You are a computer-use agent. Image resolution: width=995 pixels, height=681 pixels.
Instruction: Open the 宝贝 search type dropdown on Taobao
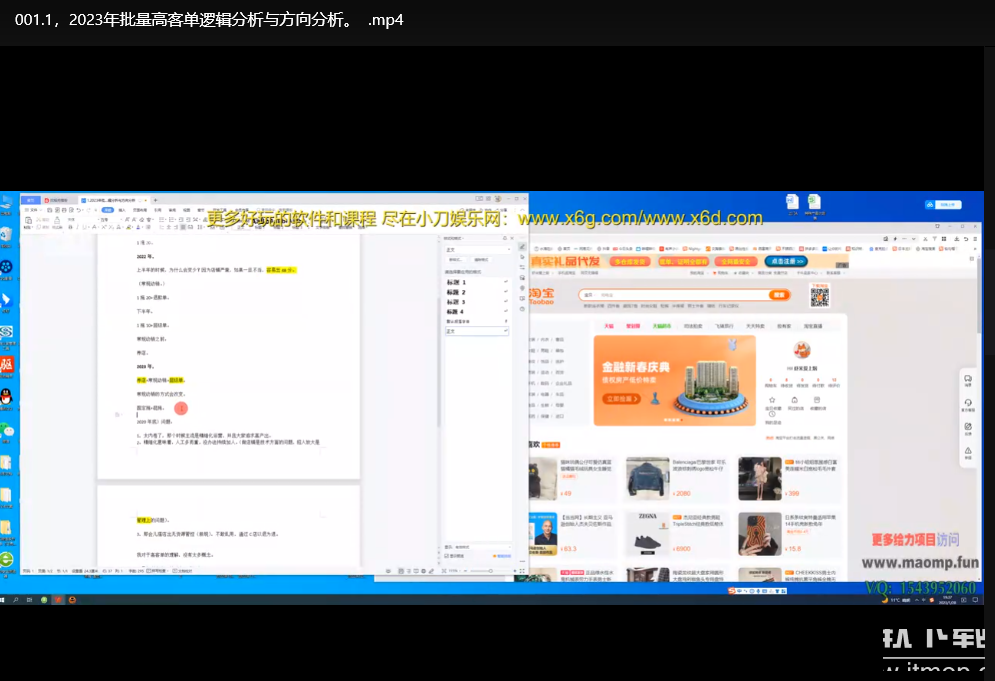pyautogui.click(x=588, y=295)
